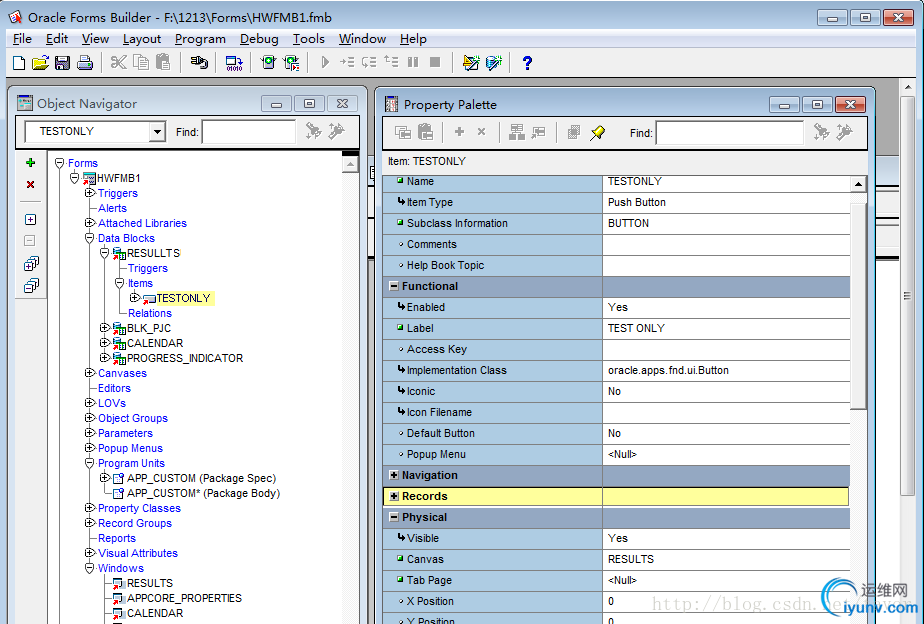Click the New document toolbar icon
Viewport: 924px width, 624px height.
(x=19, y=63)
